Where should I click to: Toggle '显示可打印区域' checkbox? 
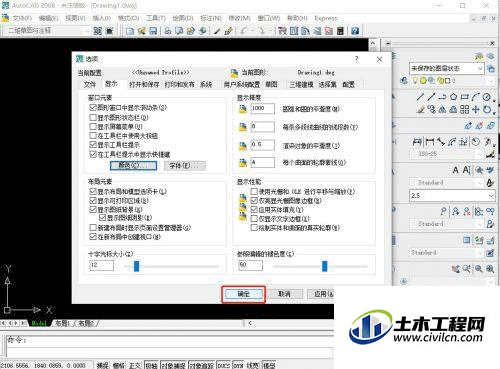[x=93, y=201]
